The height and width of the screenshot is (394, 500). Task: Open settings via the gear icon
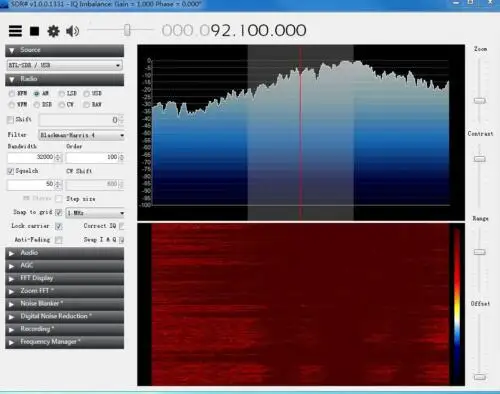click(x=53, y=31)
